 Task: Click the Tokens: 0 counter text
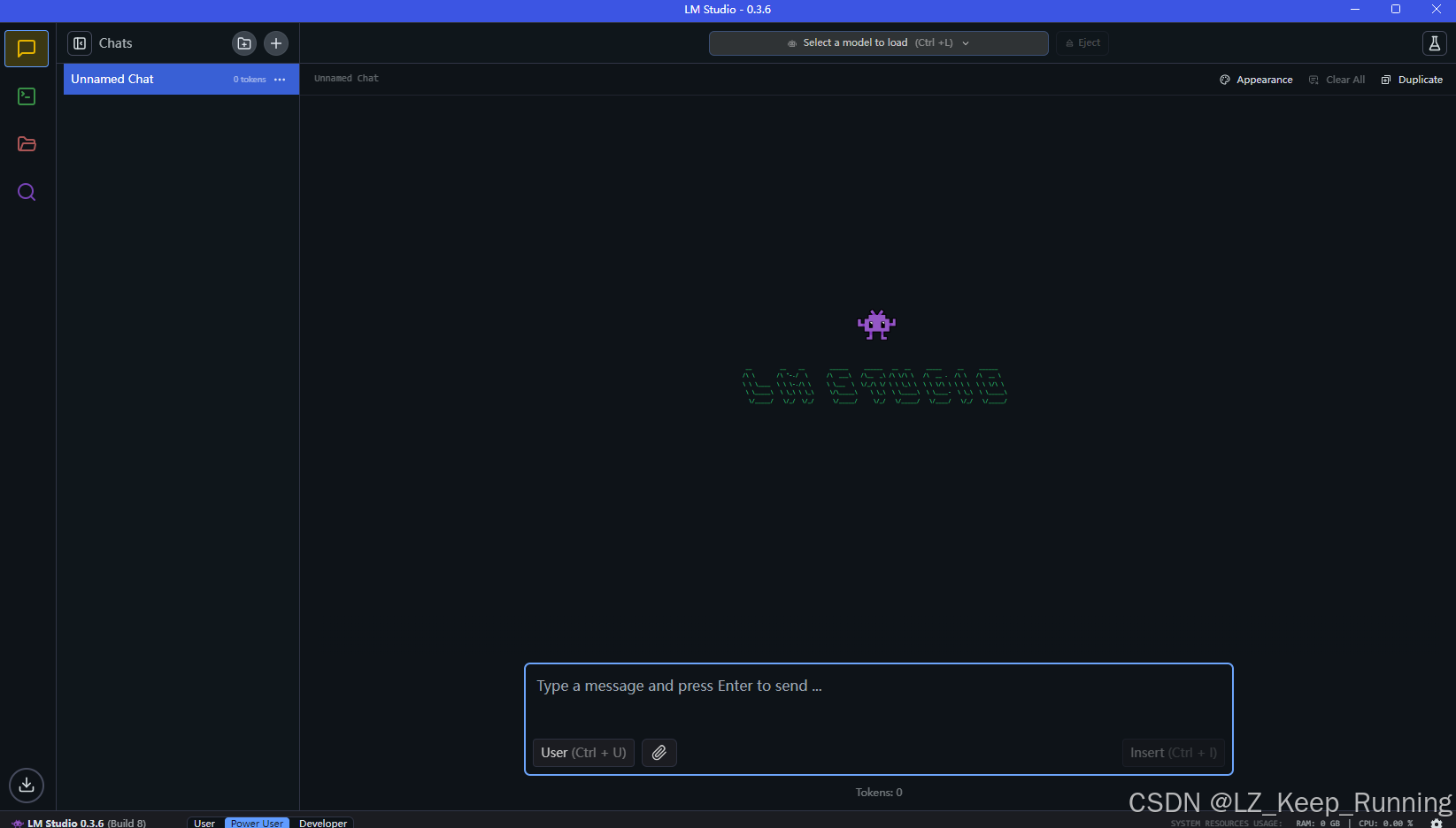click(x=879, y=793)
